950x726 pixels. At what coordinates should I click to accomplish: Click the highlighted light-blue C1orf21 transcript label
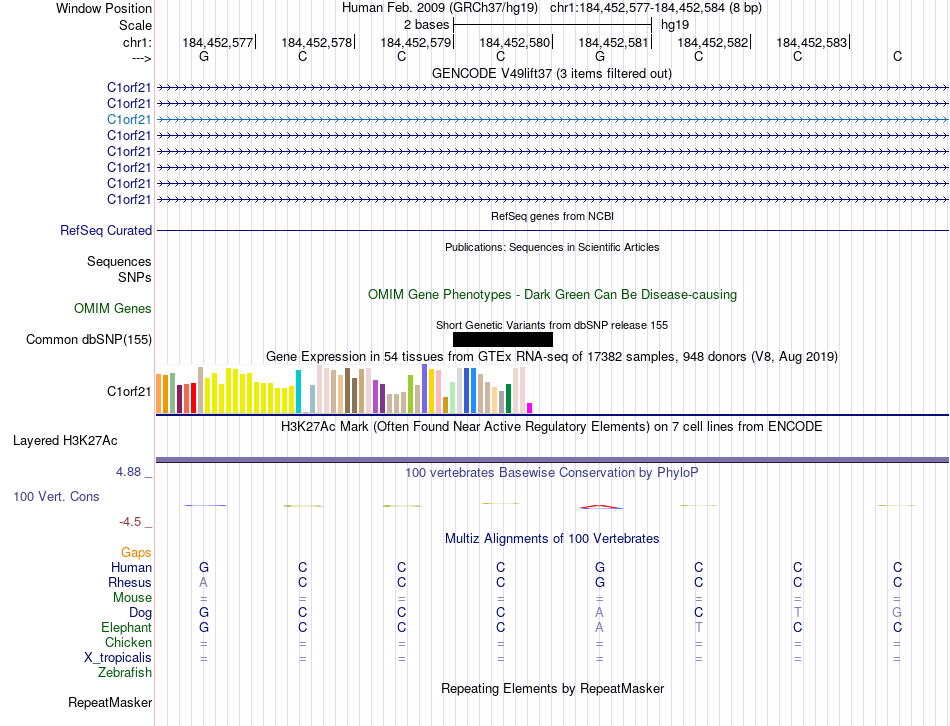pos(129,119)
